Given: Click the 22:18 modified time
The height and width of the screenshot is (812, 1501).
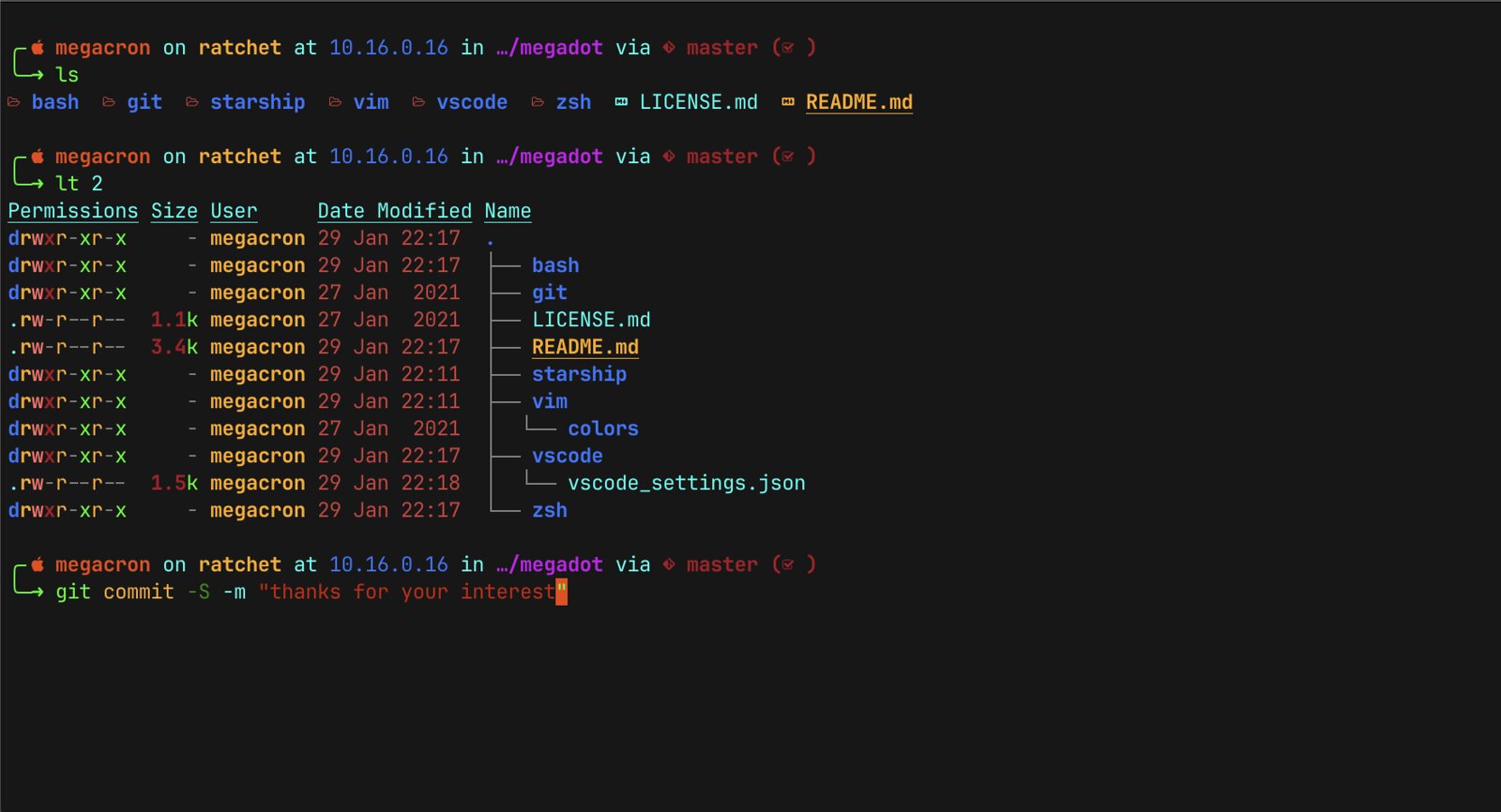Looking at the screenshot, I should pos(431,483).
